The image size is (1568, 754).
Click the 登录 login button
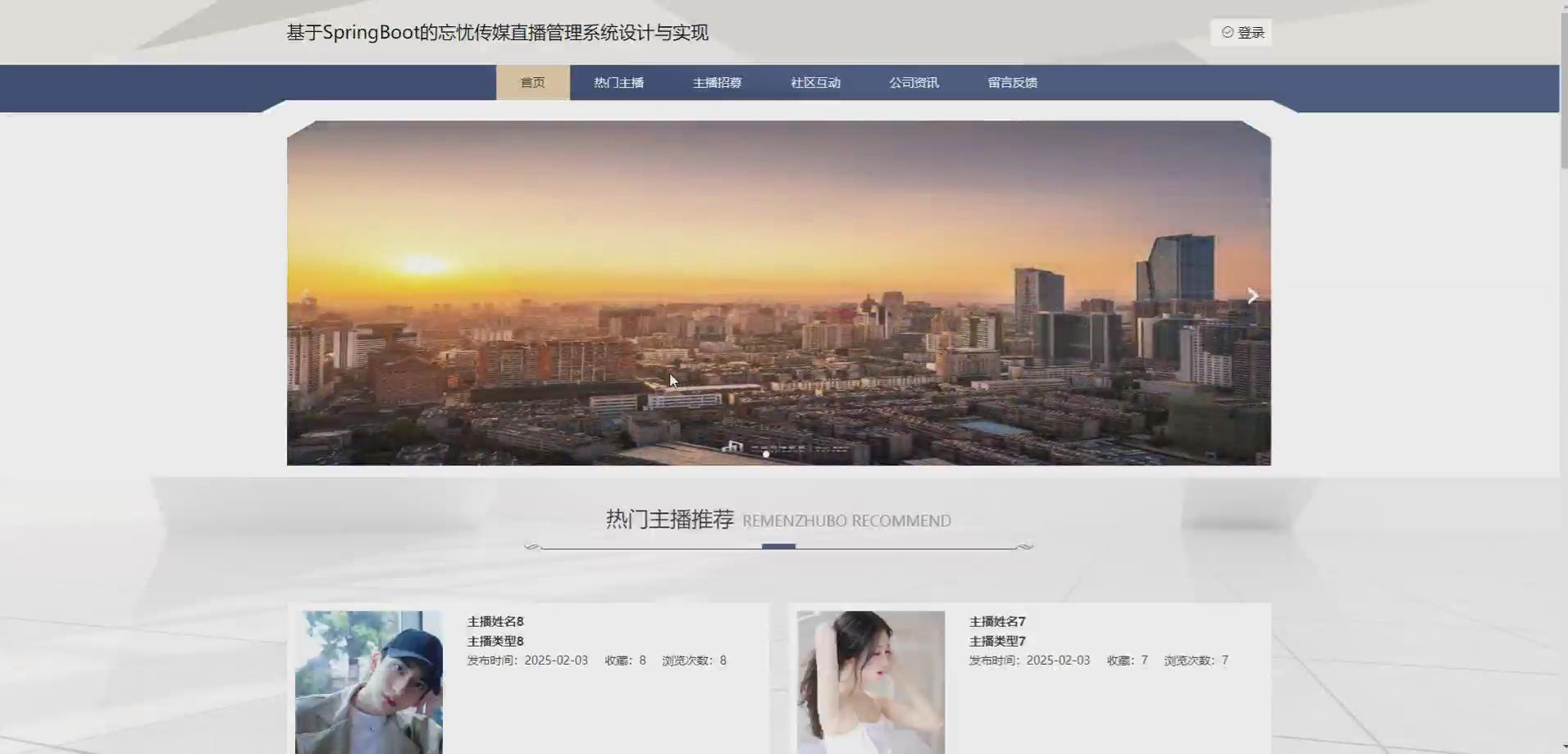[x=1242, y=33]
